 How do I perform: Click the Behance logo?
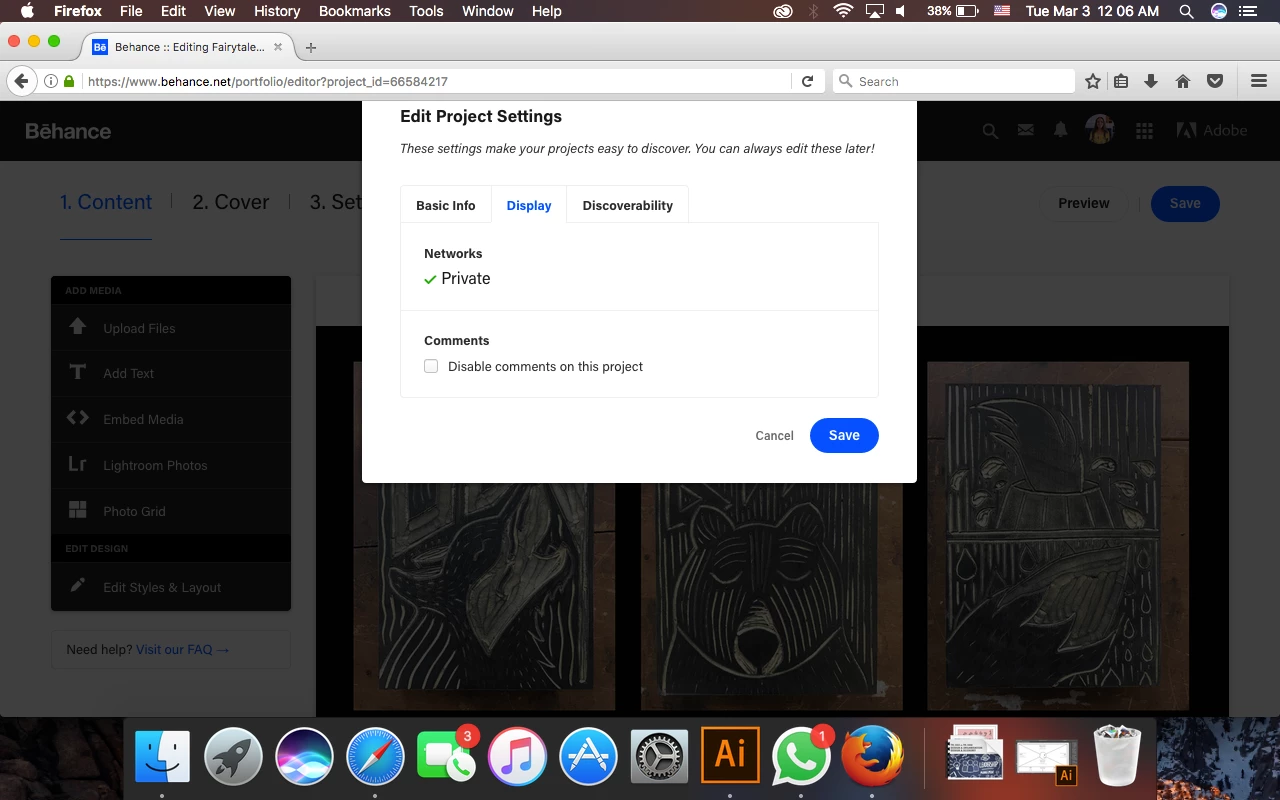(x=68, y=131)
